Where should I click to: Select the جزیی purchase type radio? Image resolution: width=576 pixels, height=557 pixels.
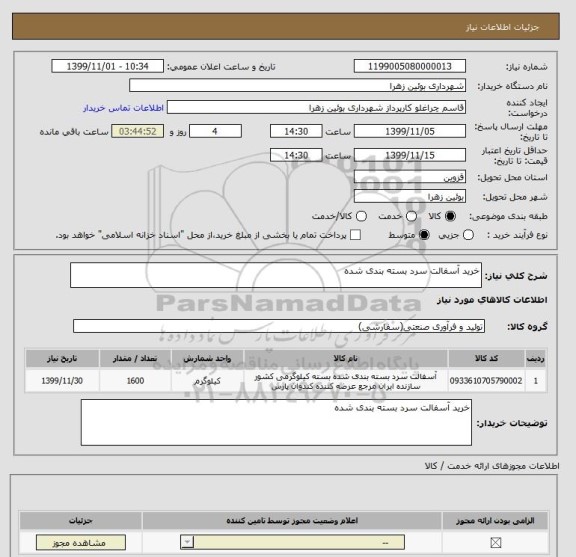pos(468,235)
